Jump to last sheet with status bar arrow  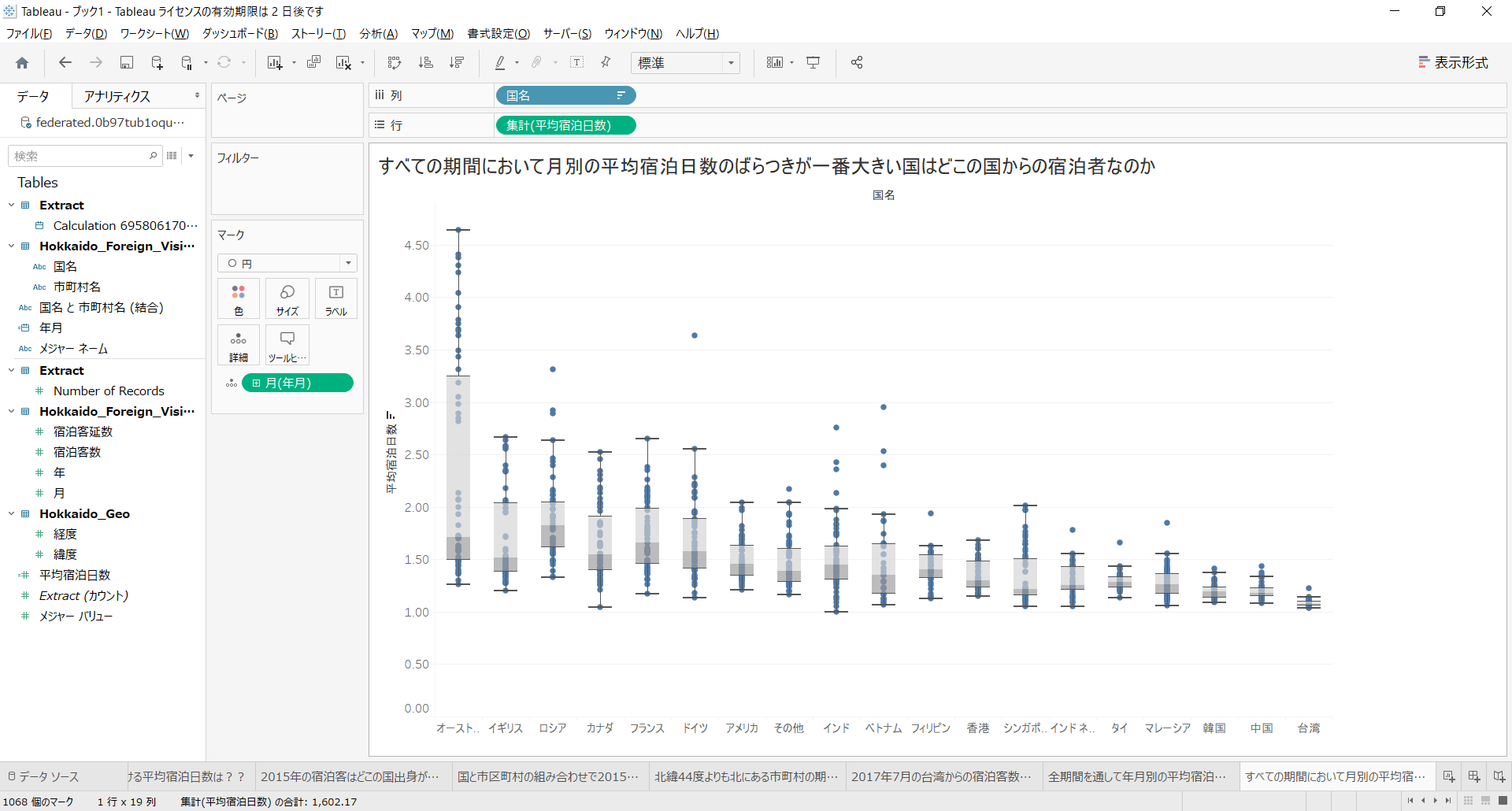coord(1448,801)
